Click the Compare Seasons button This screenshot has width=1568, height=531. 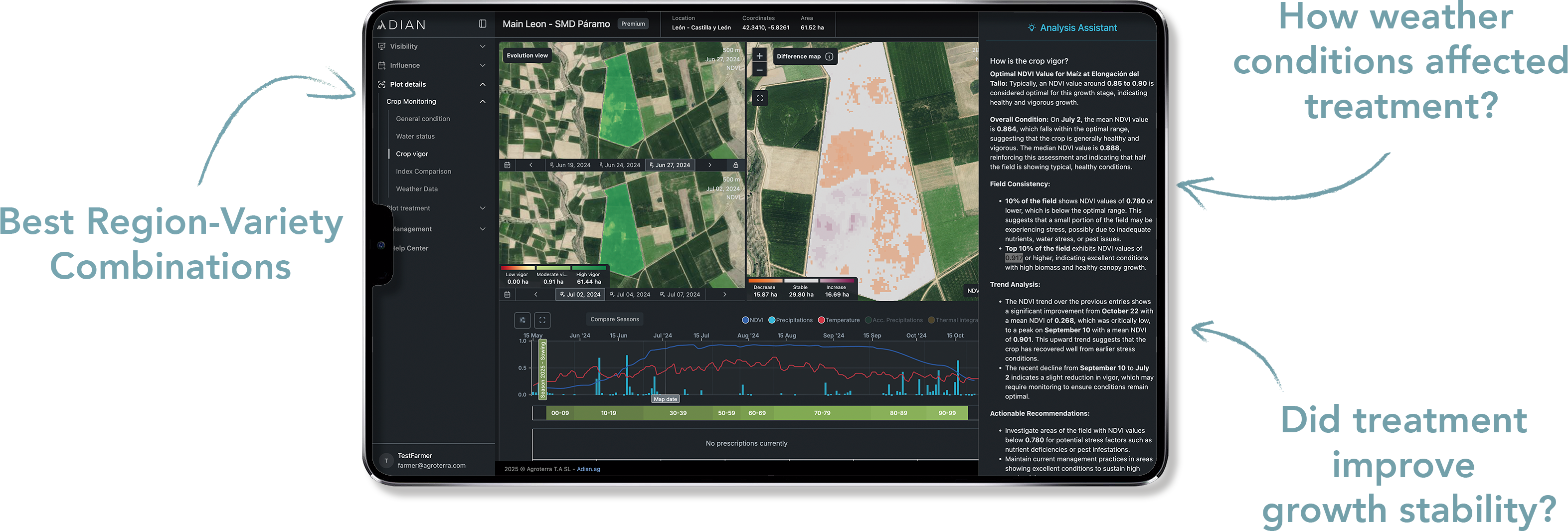pos(614,319)
